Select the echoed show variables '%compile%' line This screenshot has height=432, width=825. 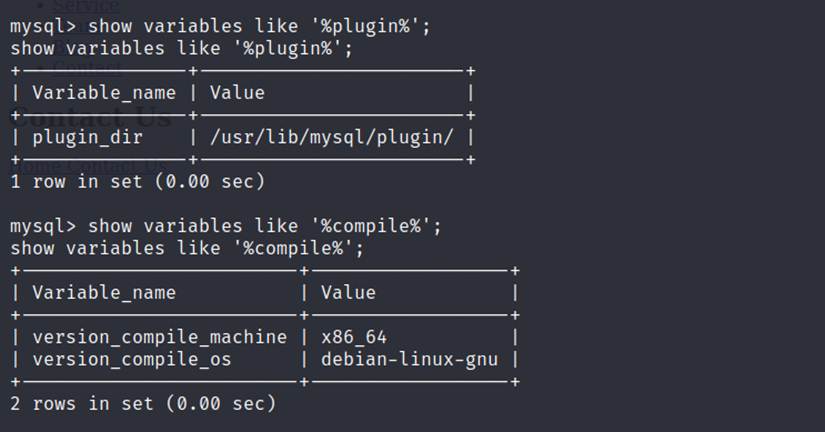click(x=187, y=248)
